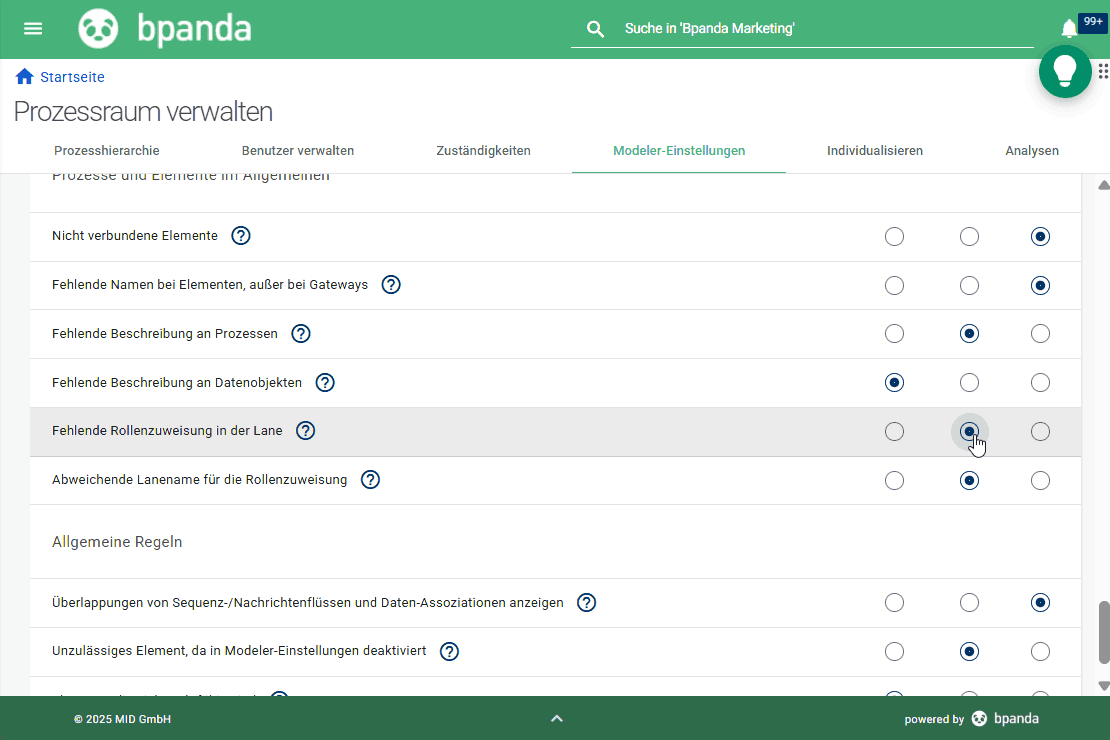
Task: Click the 'Prozessraum verwalten' page title
Action: click(x=143, y=112)
